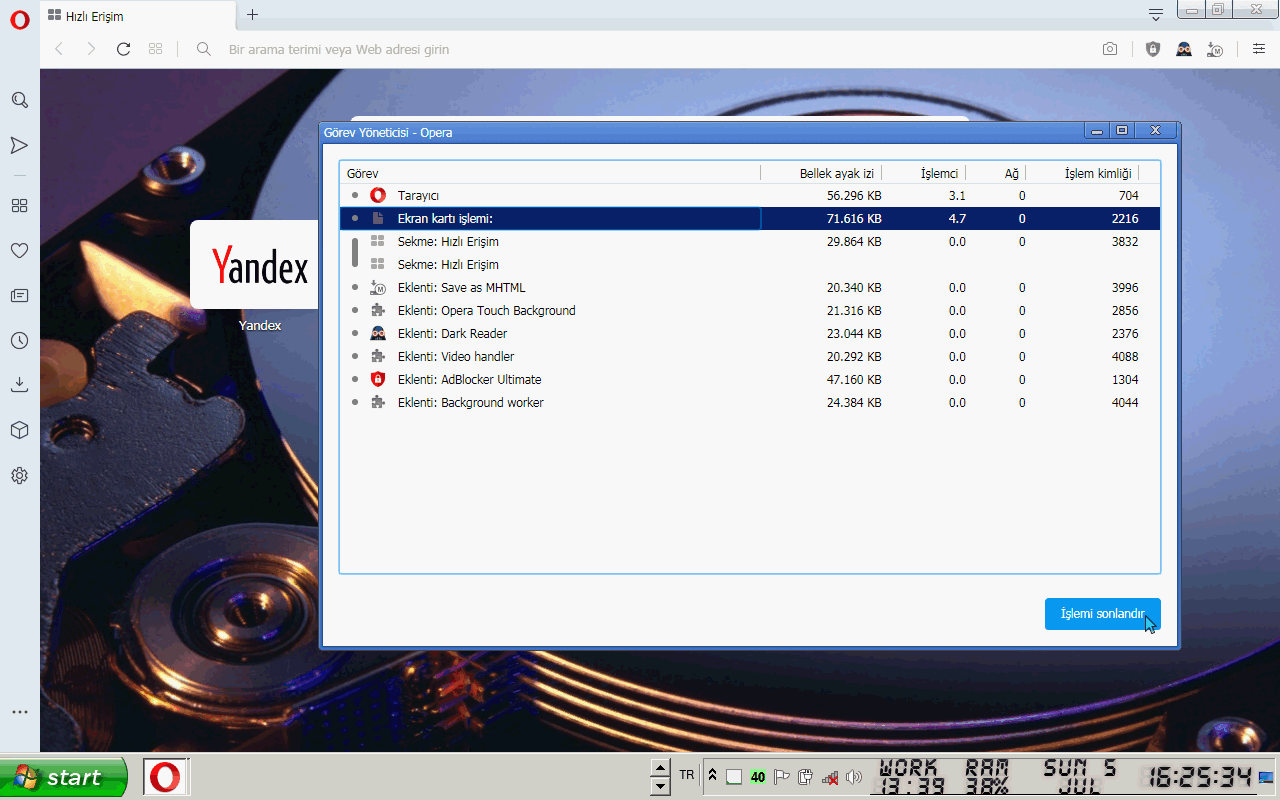Open Easy Setup sliders icon
The image size is (1280, 800).
(1259, 49)
